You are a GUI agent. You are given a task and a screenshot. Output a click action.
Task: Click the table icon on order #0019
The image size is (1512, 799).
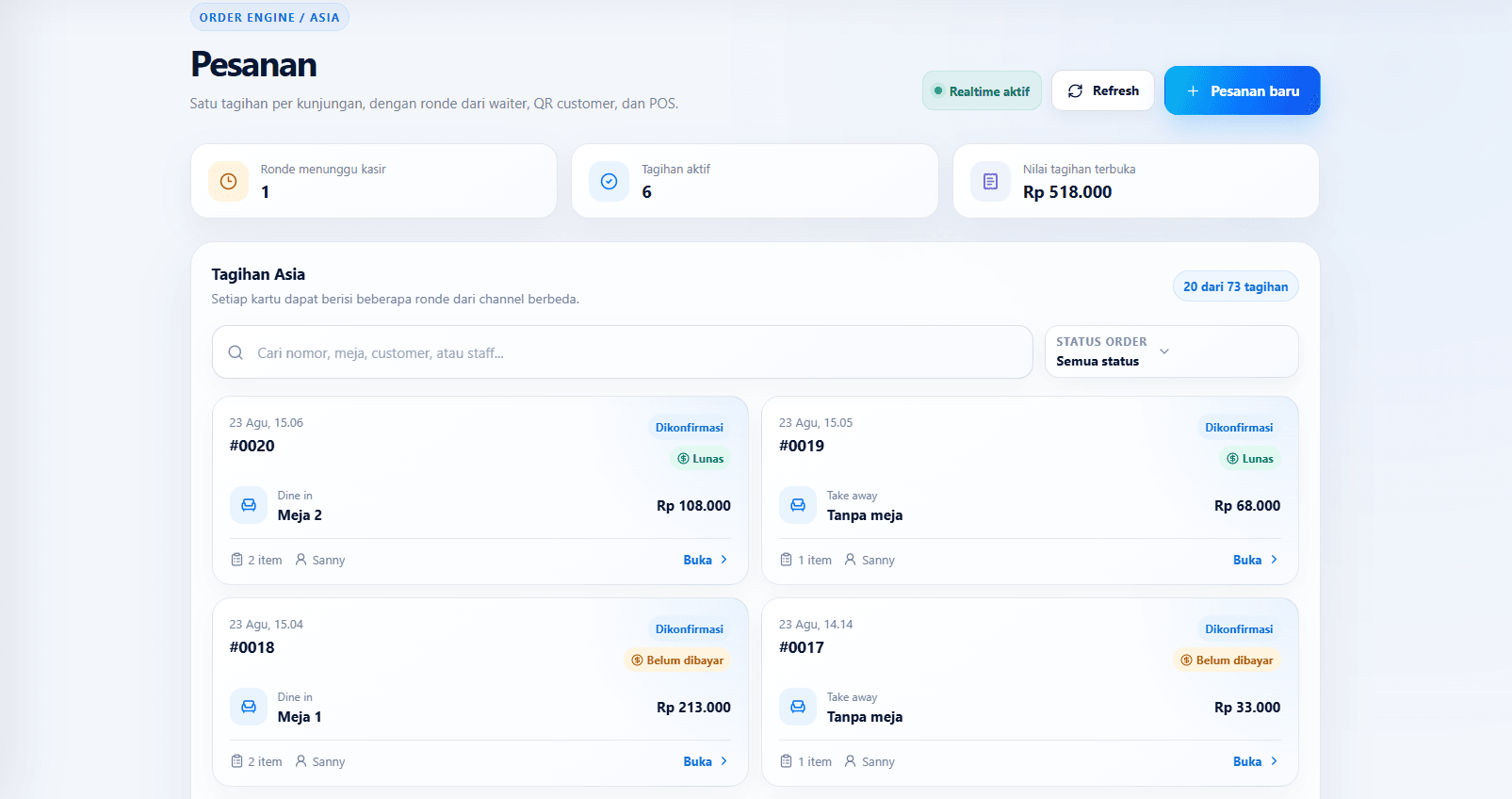point(798,505)
